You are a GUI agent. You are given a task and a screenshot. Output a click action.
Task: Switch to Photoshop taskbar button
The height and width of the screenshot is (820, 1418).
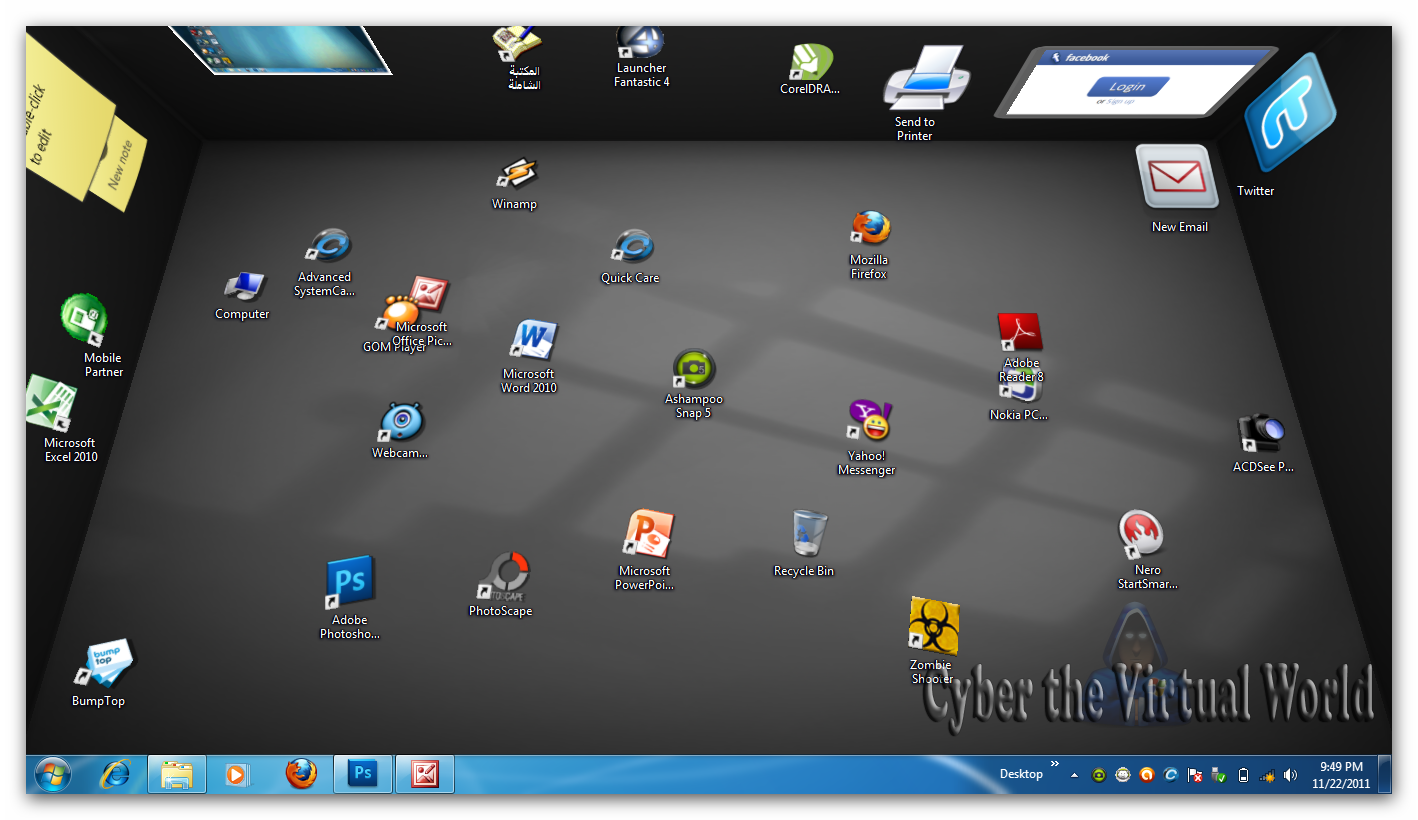(362, 774)
